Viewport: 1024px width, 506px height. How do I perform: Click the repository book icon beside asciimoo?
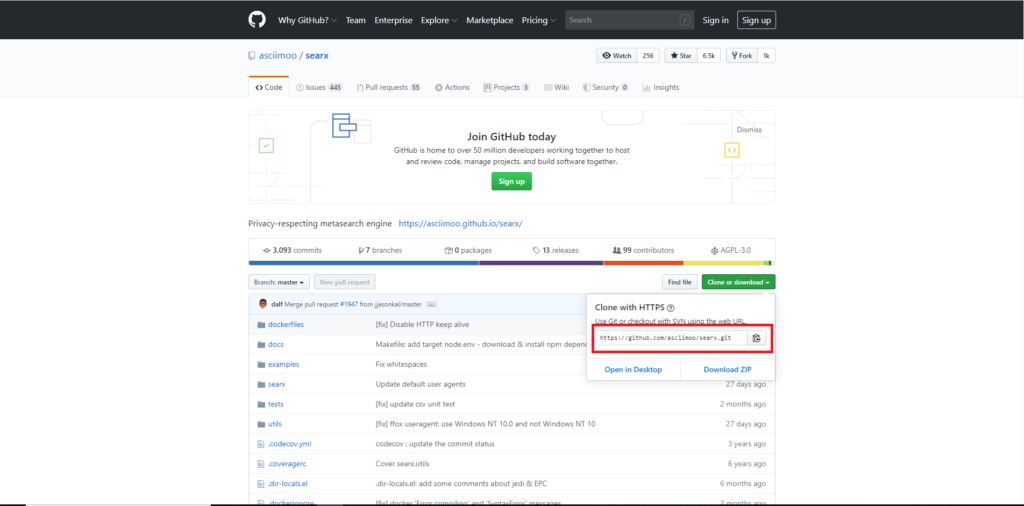(252, 56)
